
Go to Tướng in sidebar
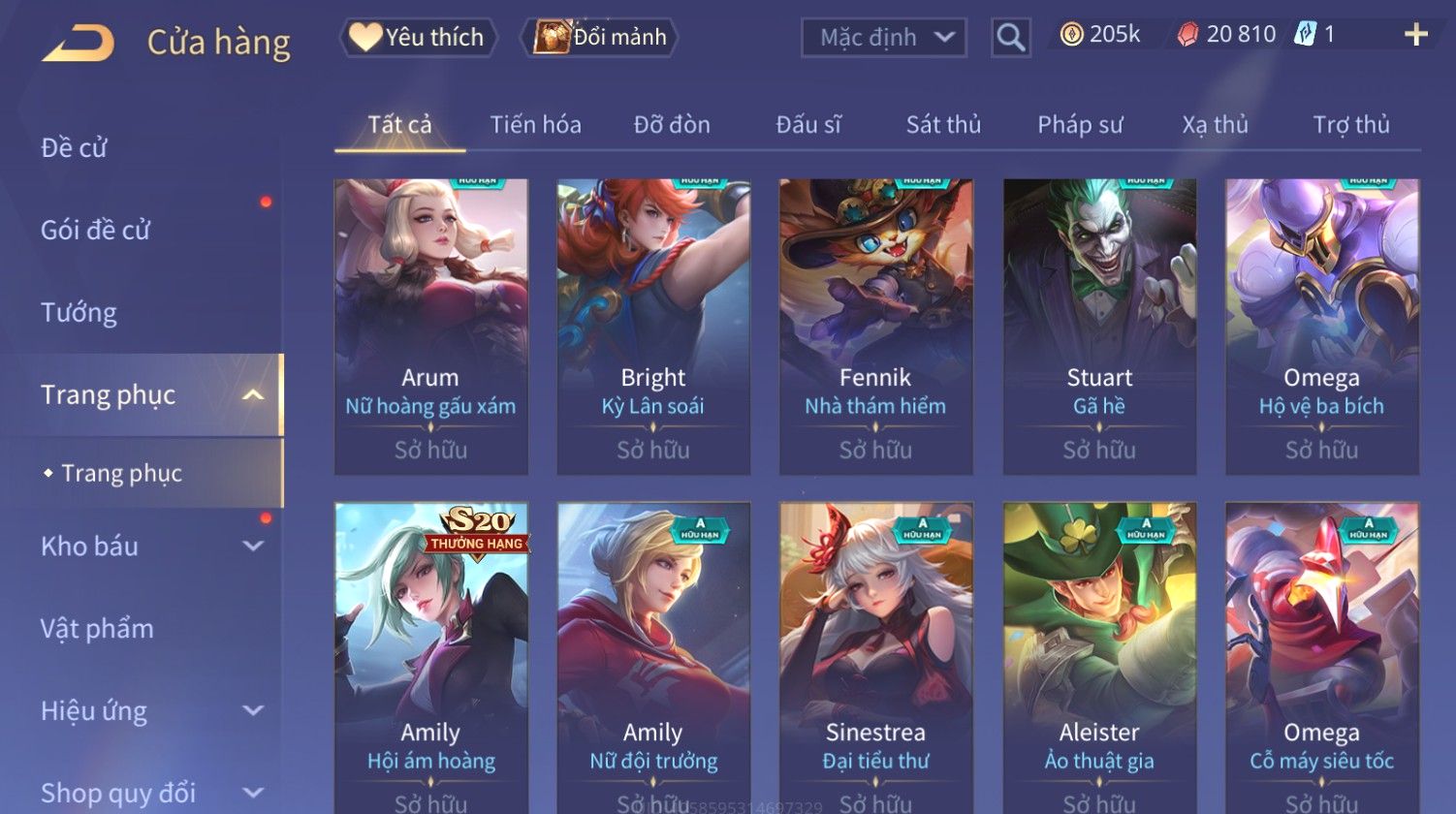79,312
